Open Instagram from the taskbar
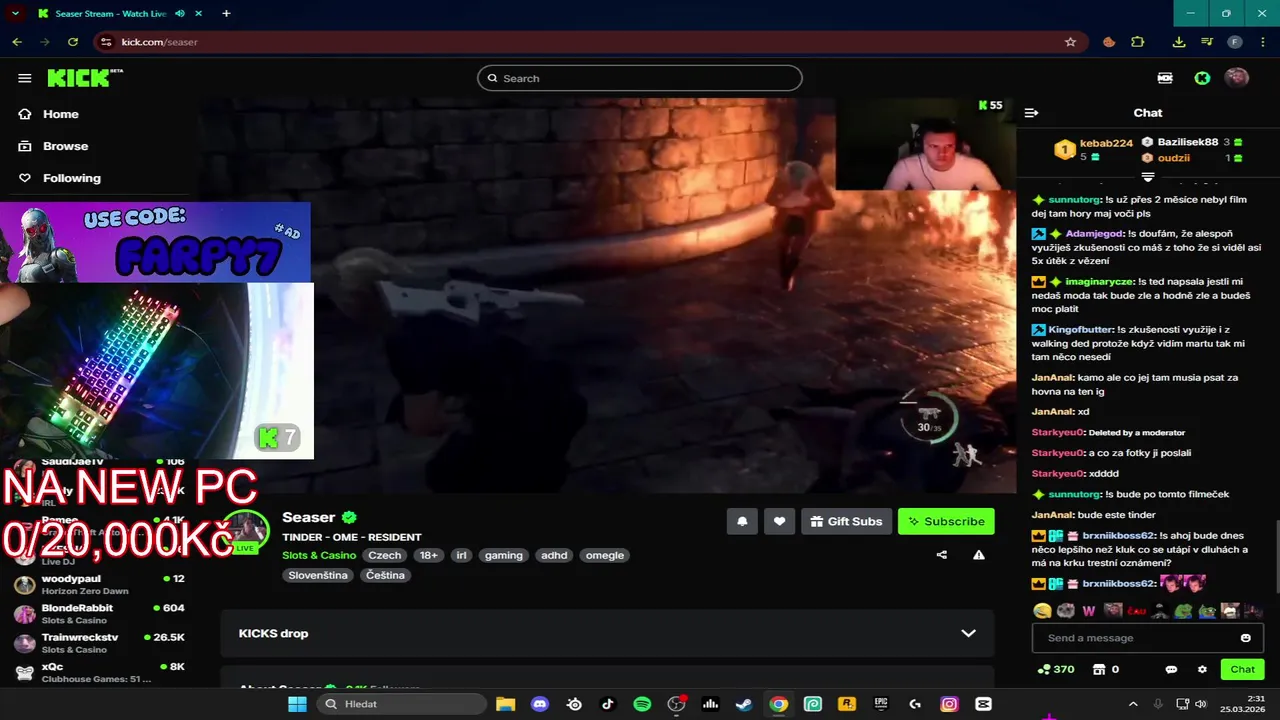Screen dimensions: 1280x720 coord(949,704)
